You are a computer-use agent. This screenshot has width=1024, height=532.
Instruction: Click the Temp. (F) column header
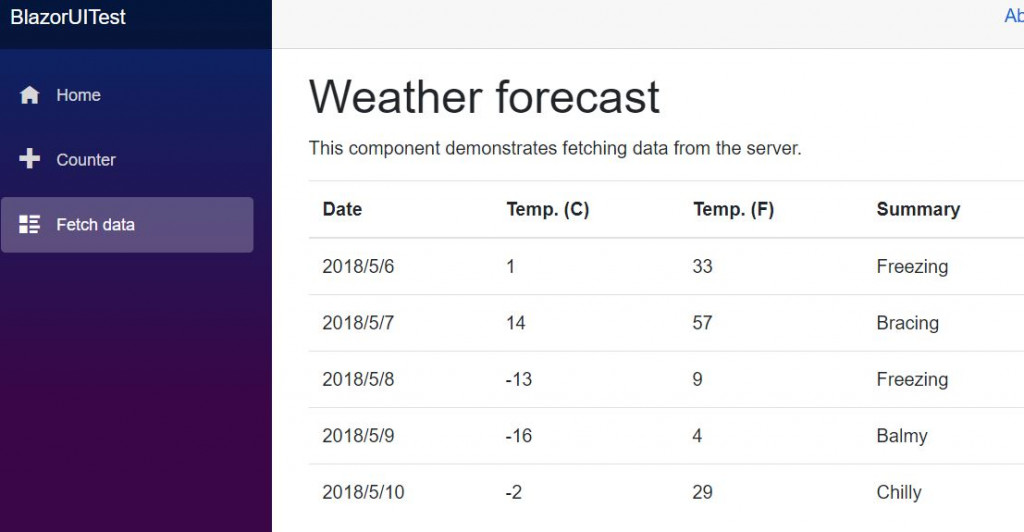733,209
